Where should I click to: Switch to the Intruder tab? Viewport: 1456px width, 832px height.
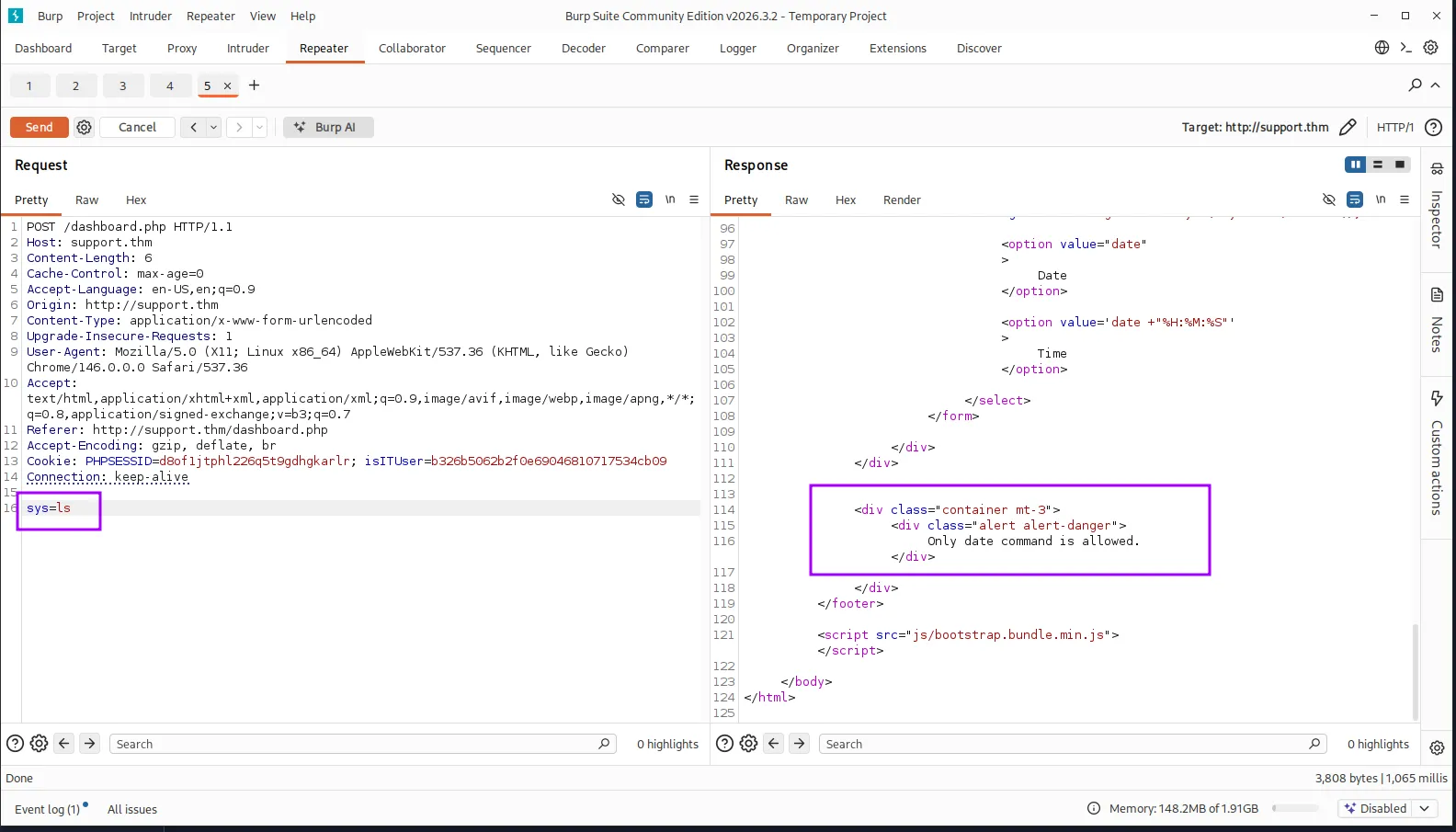tap(248, 48)
